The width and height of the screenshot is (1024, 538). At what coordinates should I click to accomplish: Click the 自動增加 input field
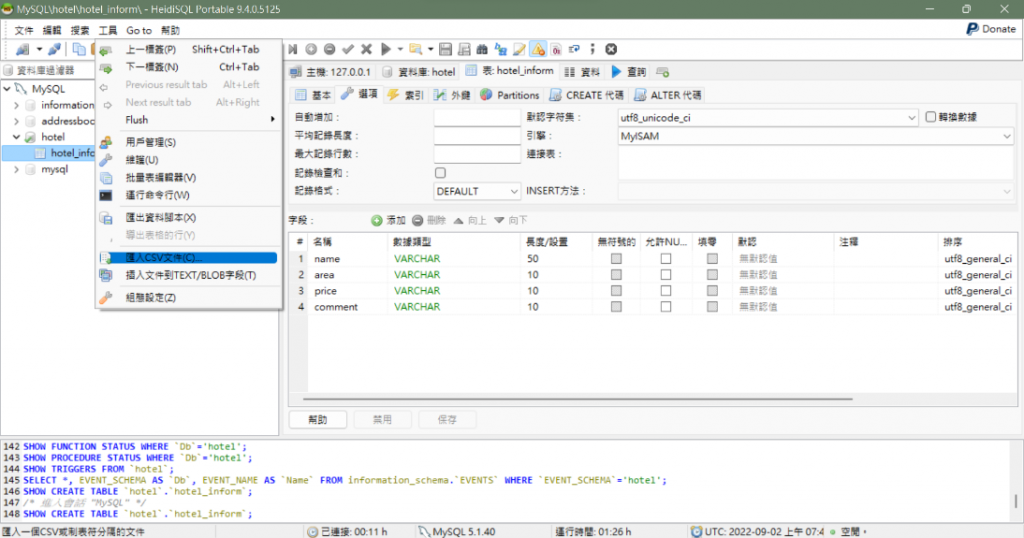coord(477,118)
